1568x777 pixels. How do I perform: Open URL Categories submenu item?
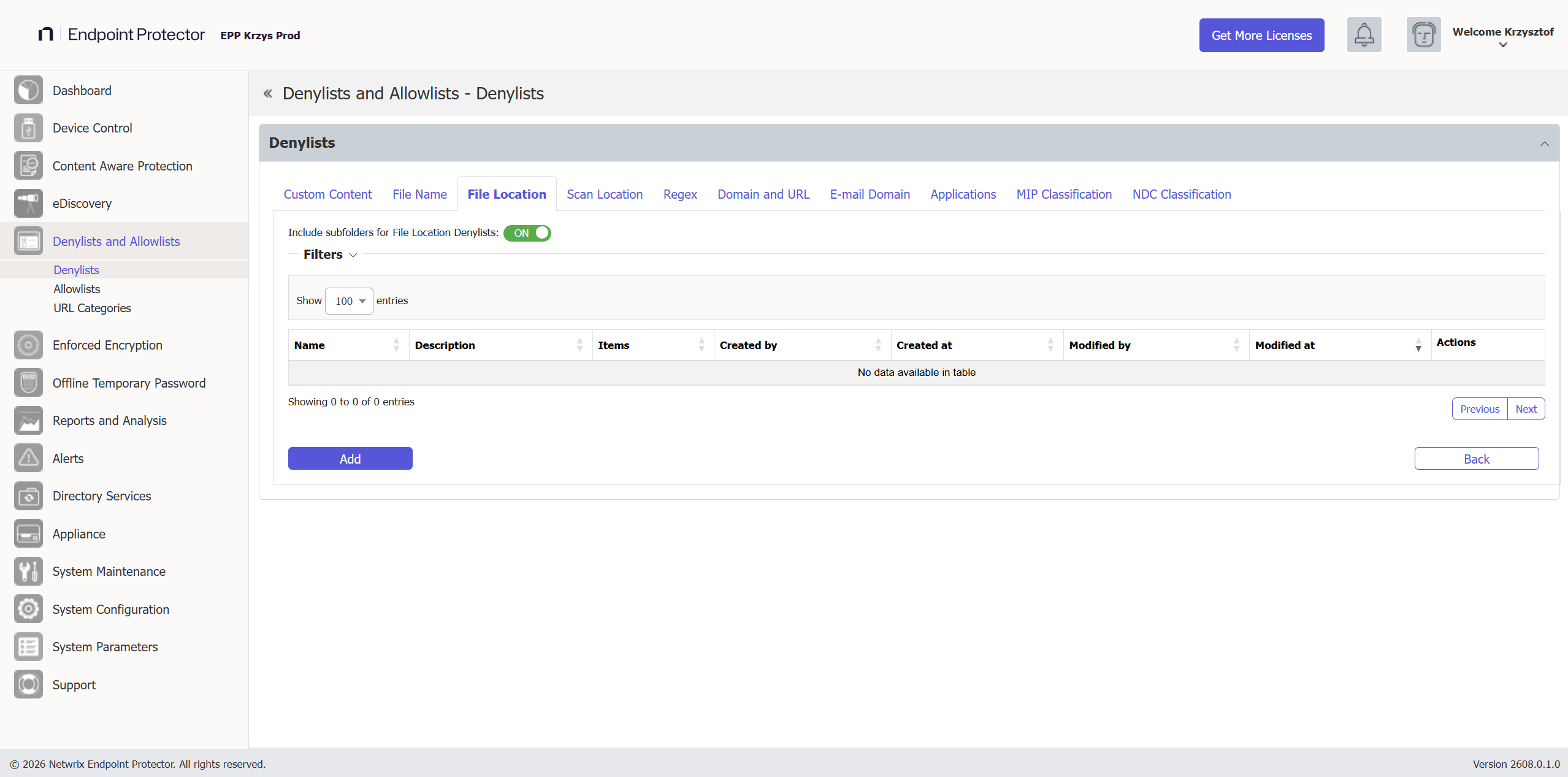92,308
